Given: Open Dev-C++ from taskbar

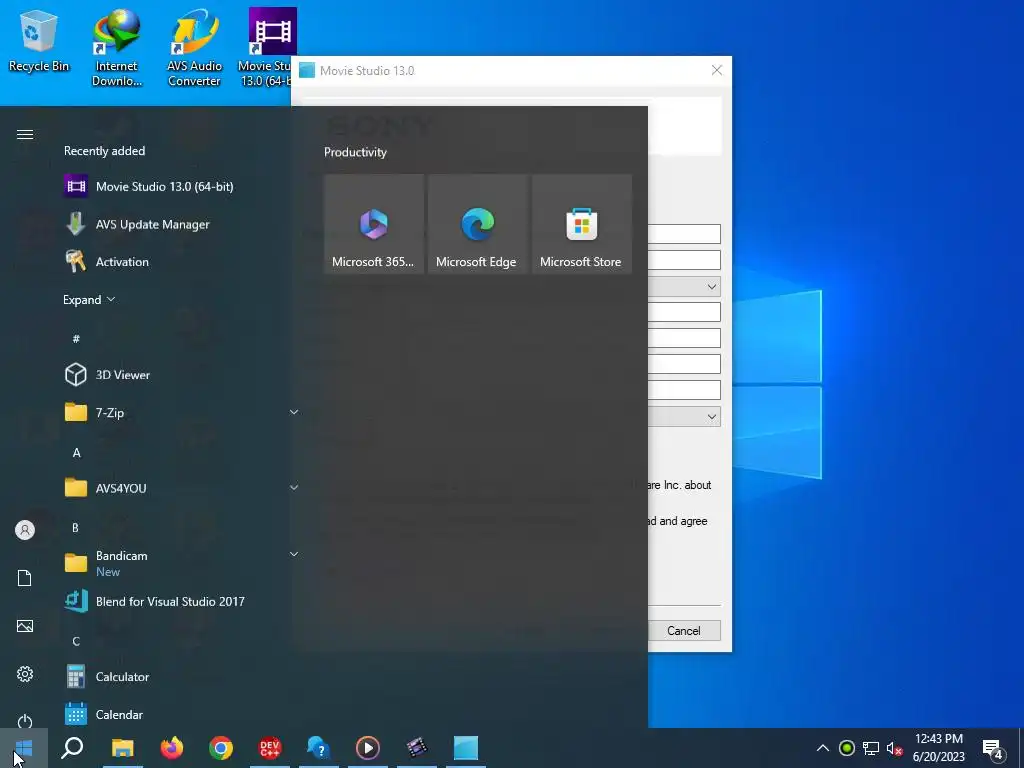Looking at the screenshot, I should point(270,748).
